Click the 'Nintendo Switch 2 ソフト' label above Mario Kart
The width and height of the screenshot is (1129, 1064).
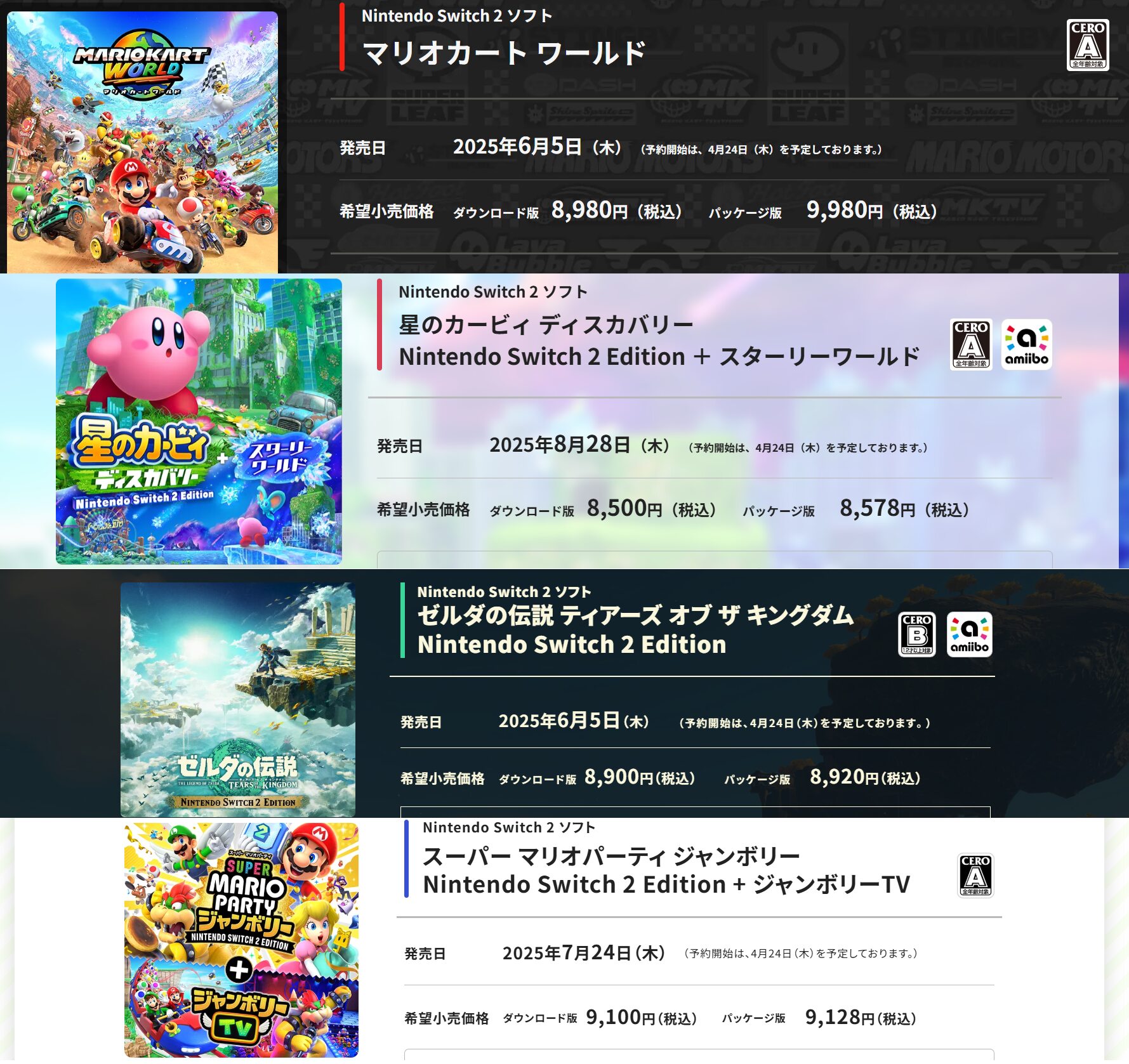pyautogui.click(x=457, y=16)
